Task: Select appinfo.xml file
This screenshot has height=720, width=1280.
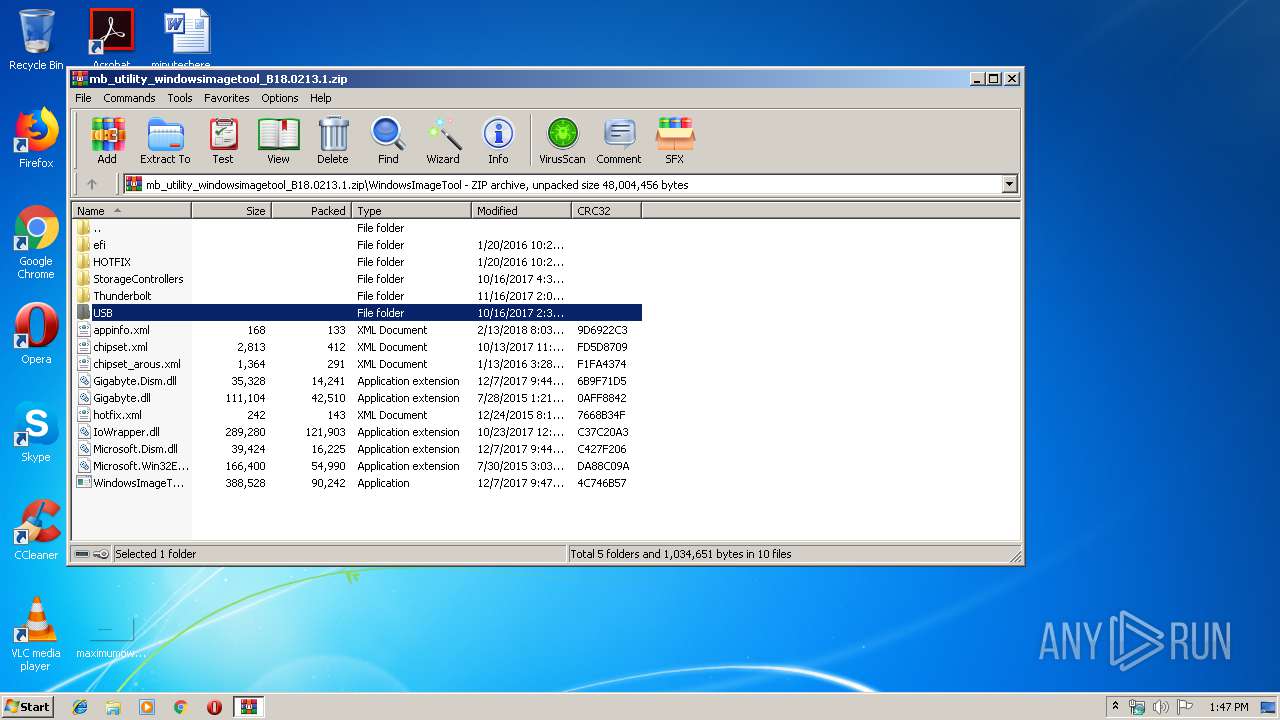Action: (357, 330)
